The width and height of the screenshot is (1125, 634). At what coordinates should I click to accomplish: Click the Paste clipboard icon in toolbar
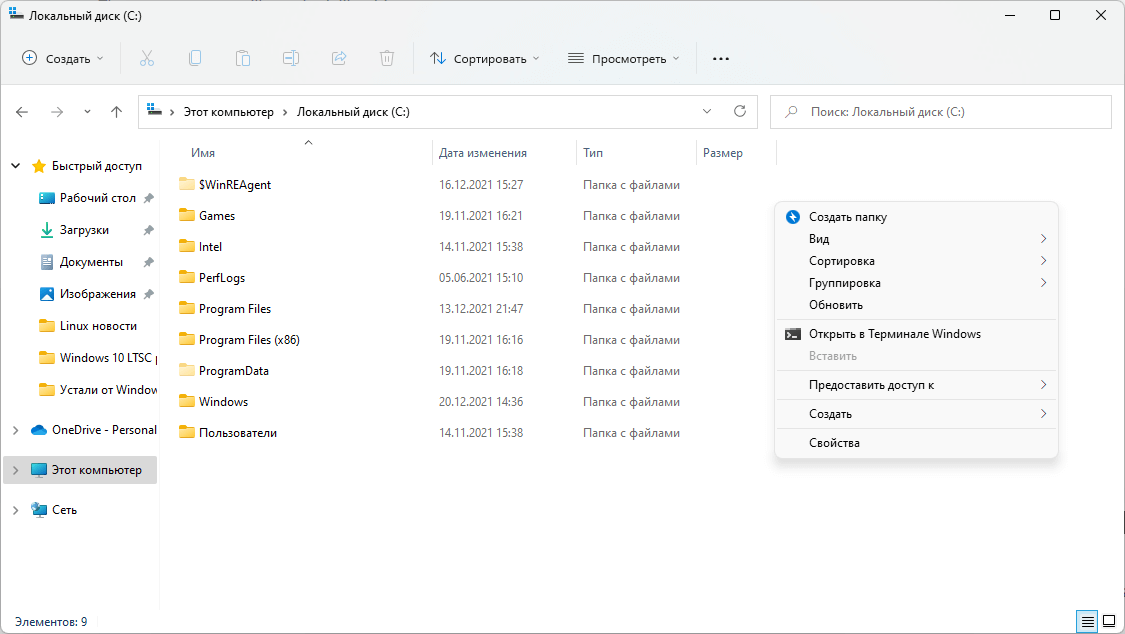pyautogui.click(x=243, y=59)
